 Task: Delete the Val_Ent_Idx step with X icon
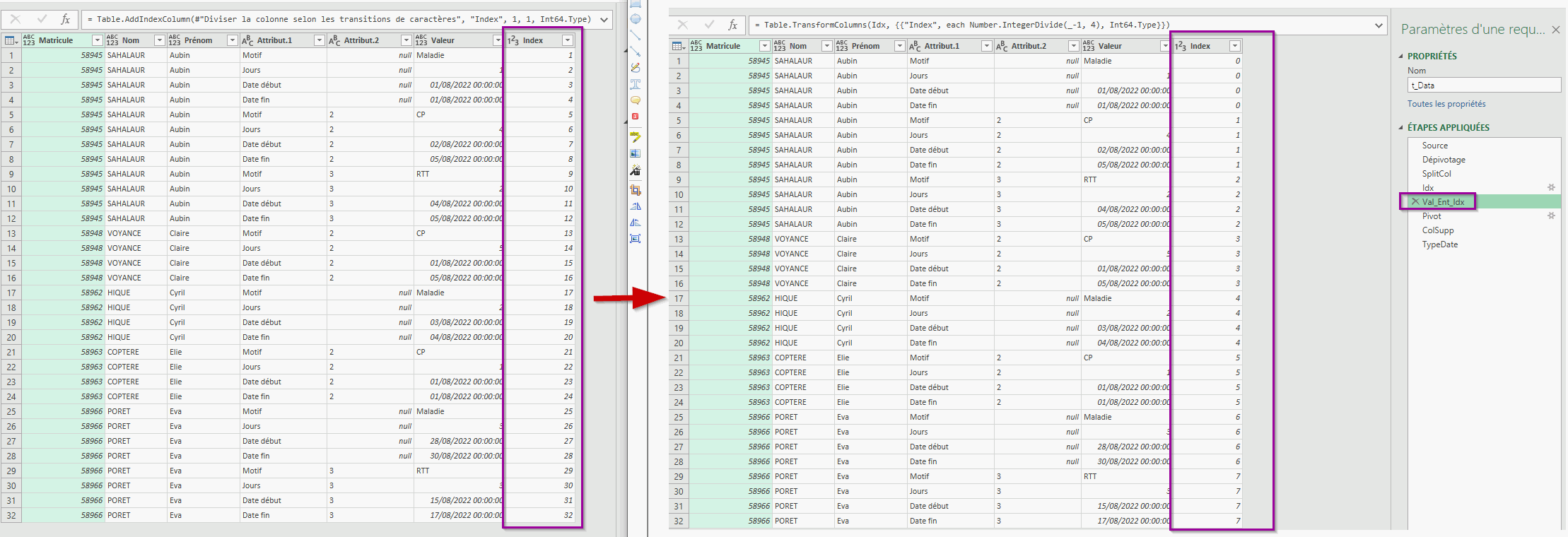click(x=1415, y=202)
